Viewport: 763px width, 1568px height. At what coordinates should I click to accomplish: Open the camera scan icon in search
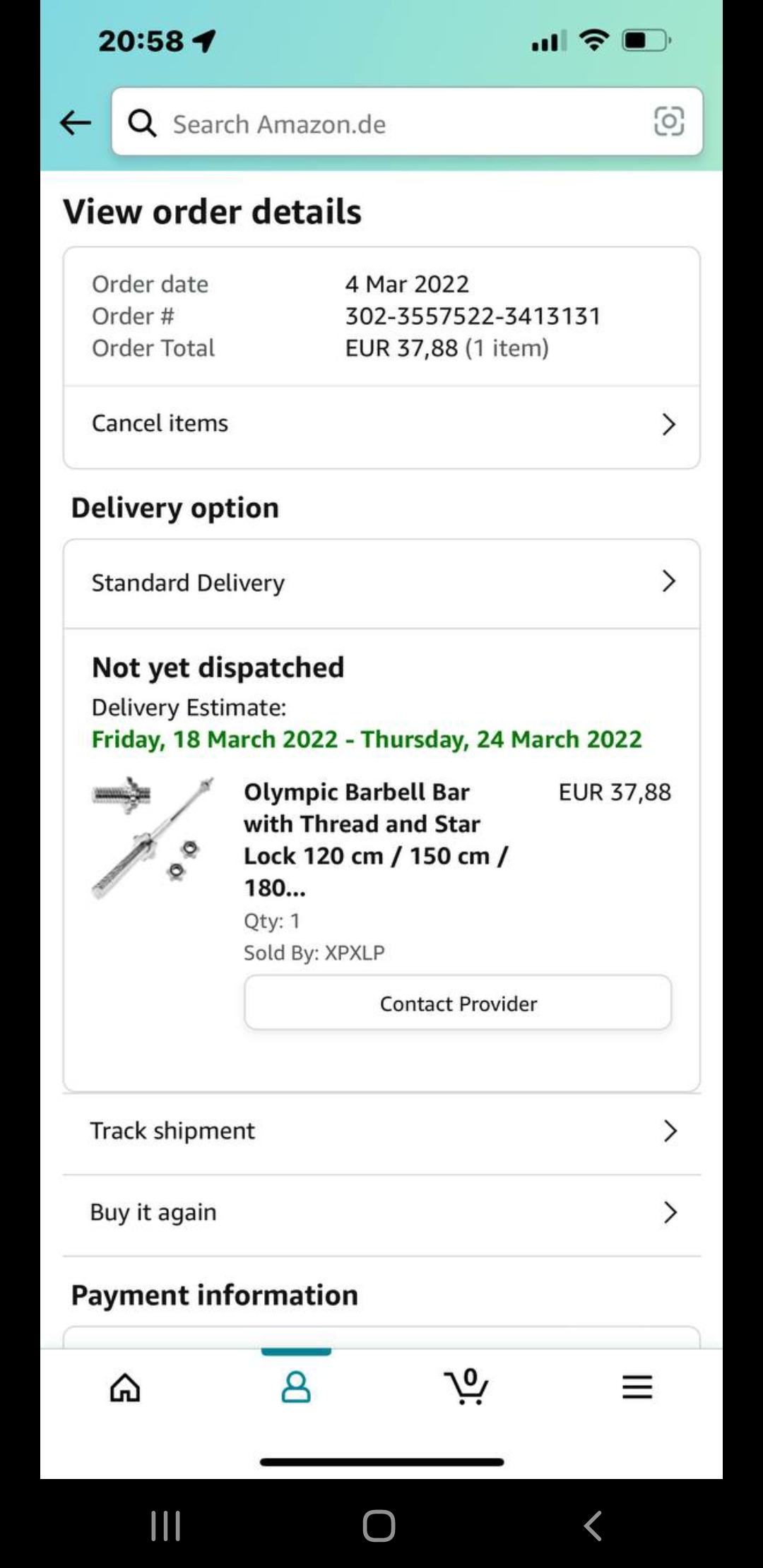coord(668,121)
